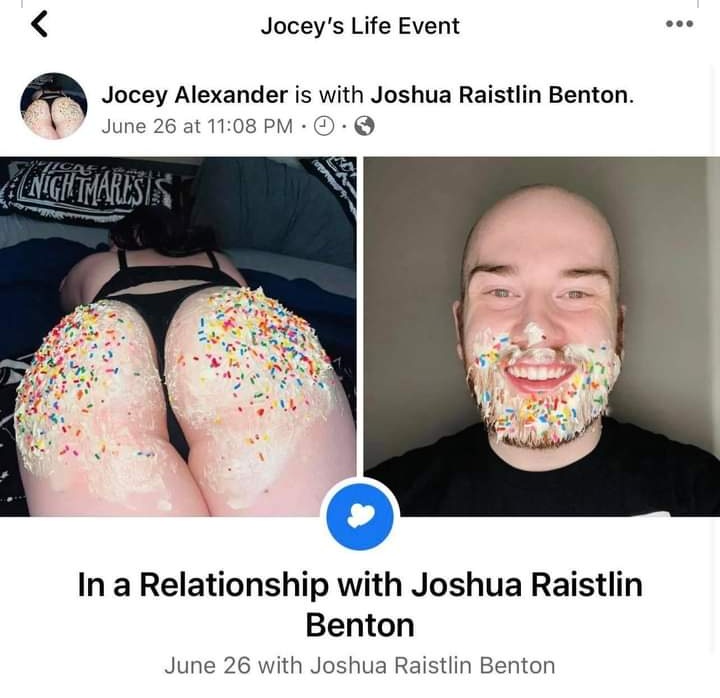720x698 pixels.
Task: Click the word "Benton" on the heading's second line
Action: 360,625
